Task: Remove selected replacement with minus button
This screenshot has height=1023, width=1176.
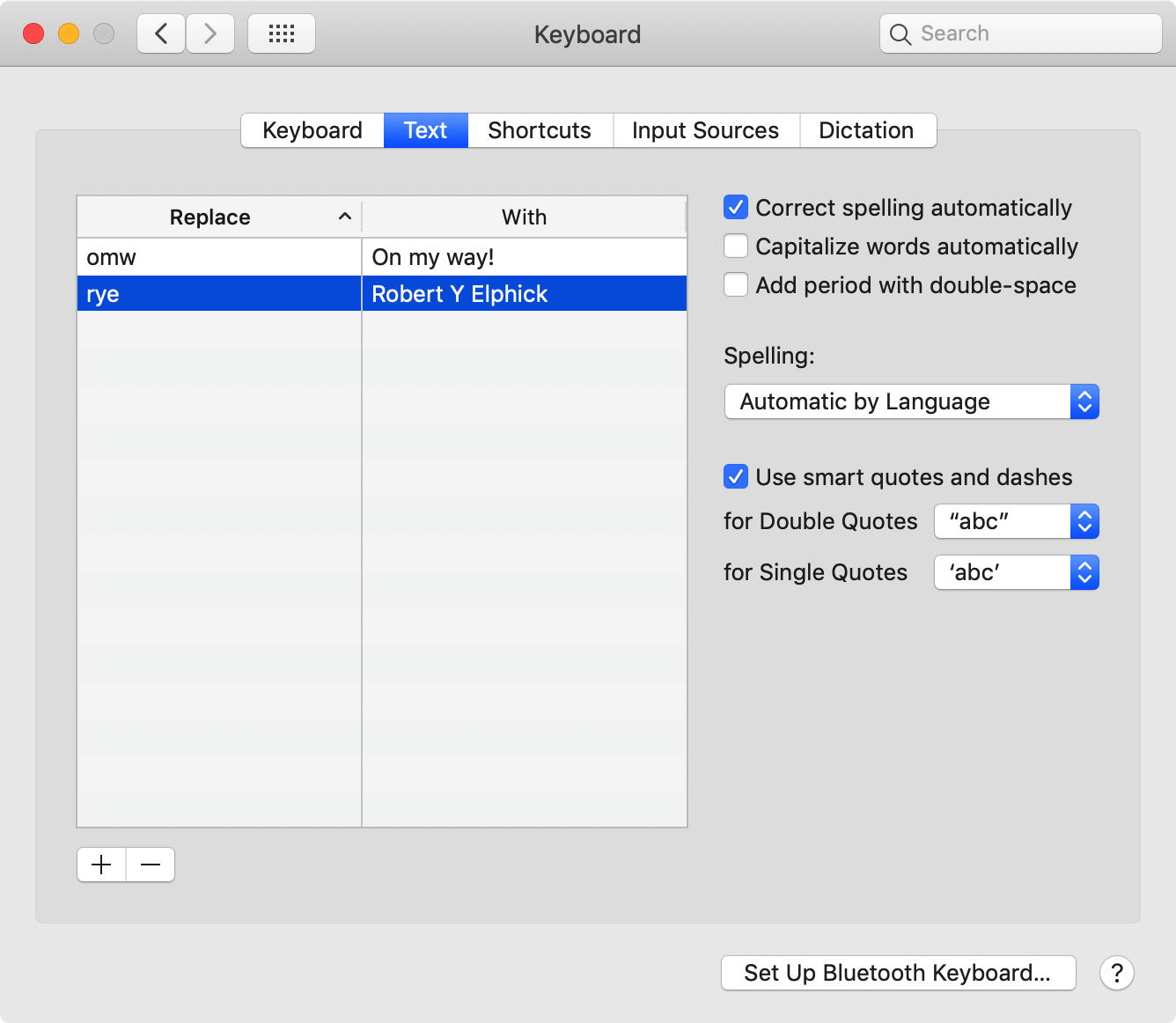Action: 151,865
